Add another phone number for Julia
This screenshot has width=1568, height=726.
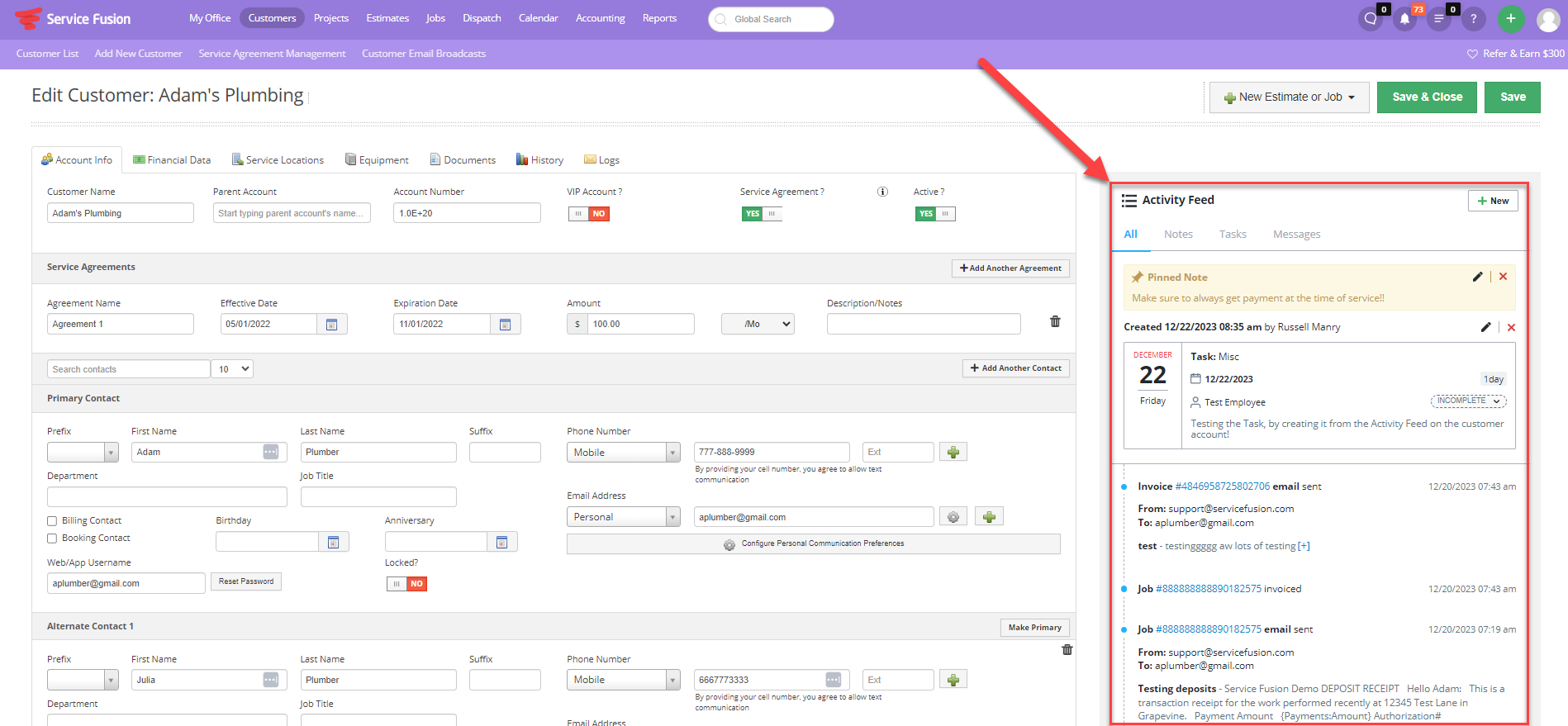[x=953, y=680]
